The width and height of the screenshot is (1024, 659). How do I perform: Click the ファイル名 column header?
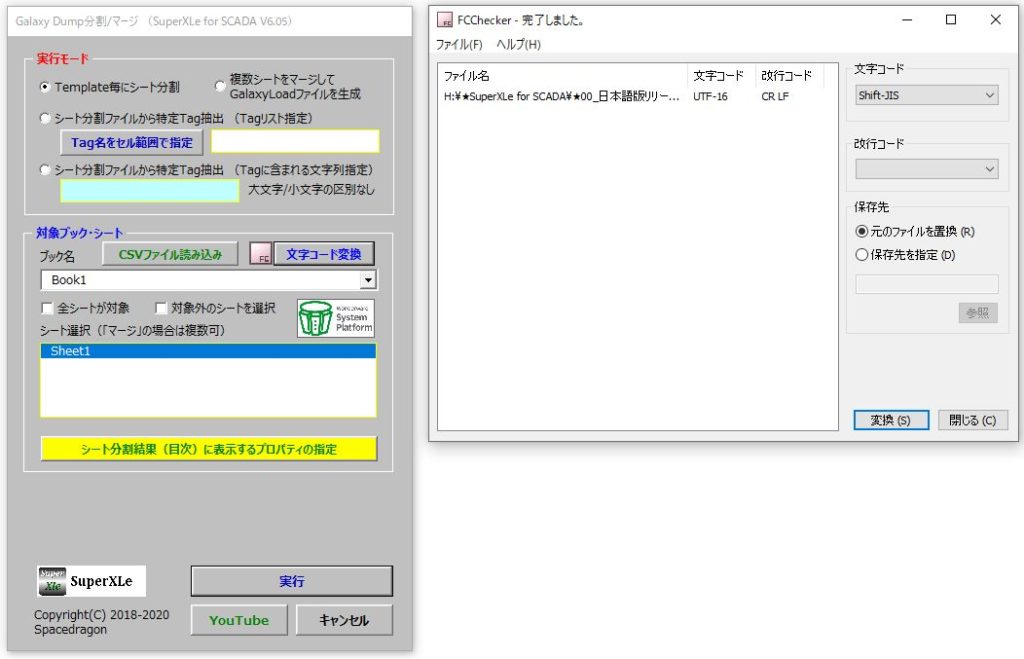[x=563, y=76]
